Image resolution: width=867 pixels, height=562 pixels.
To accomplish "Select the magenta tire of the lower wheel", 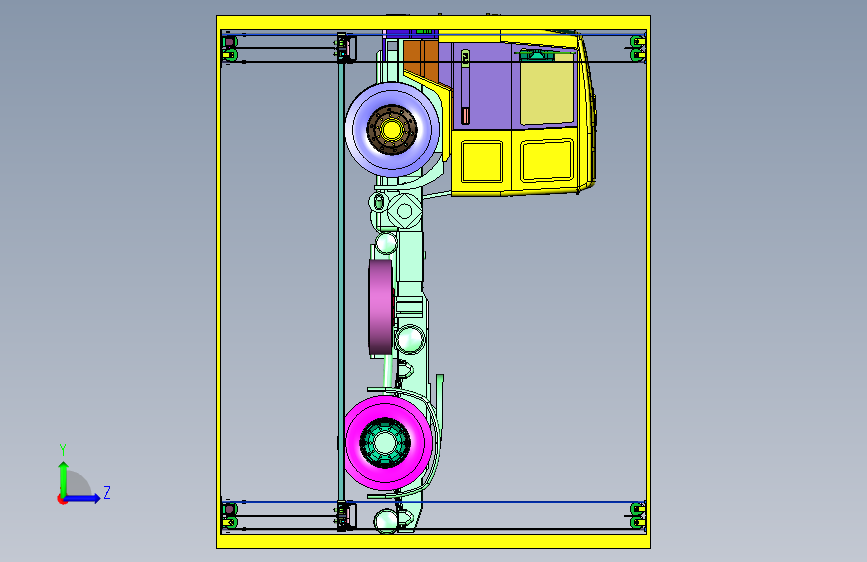I will pyautogui.click(x=387, y=443).
